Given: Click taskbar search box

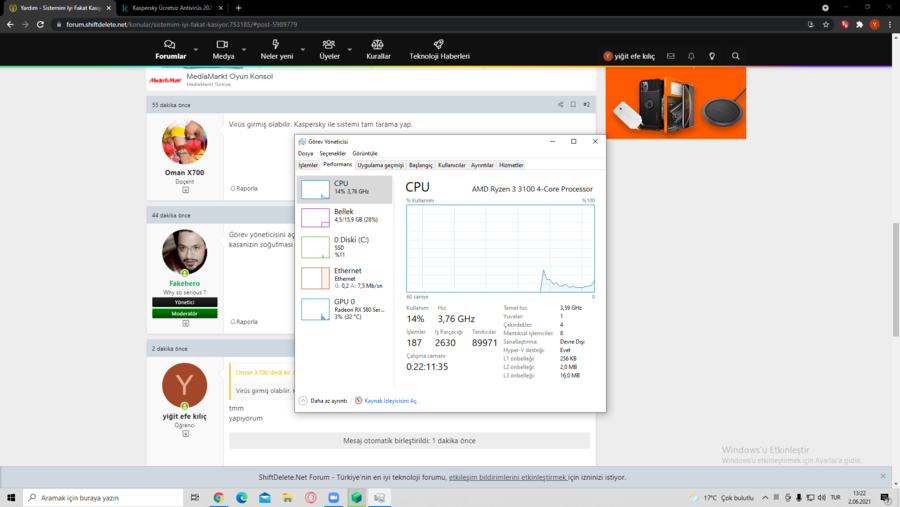Looking at the screenshot, I should (103, 497).
